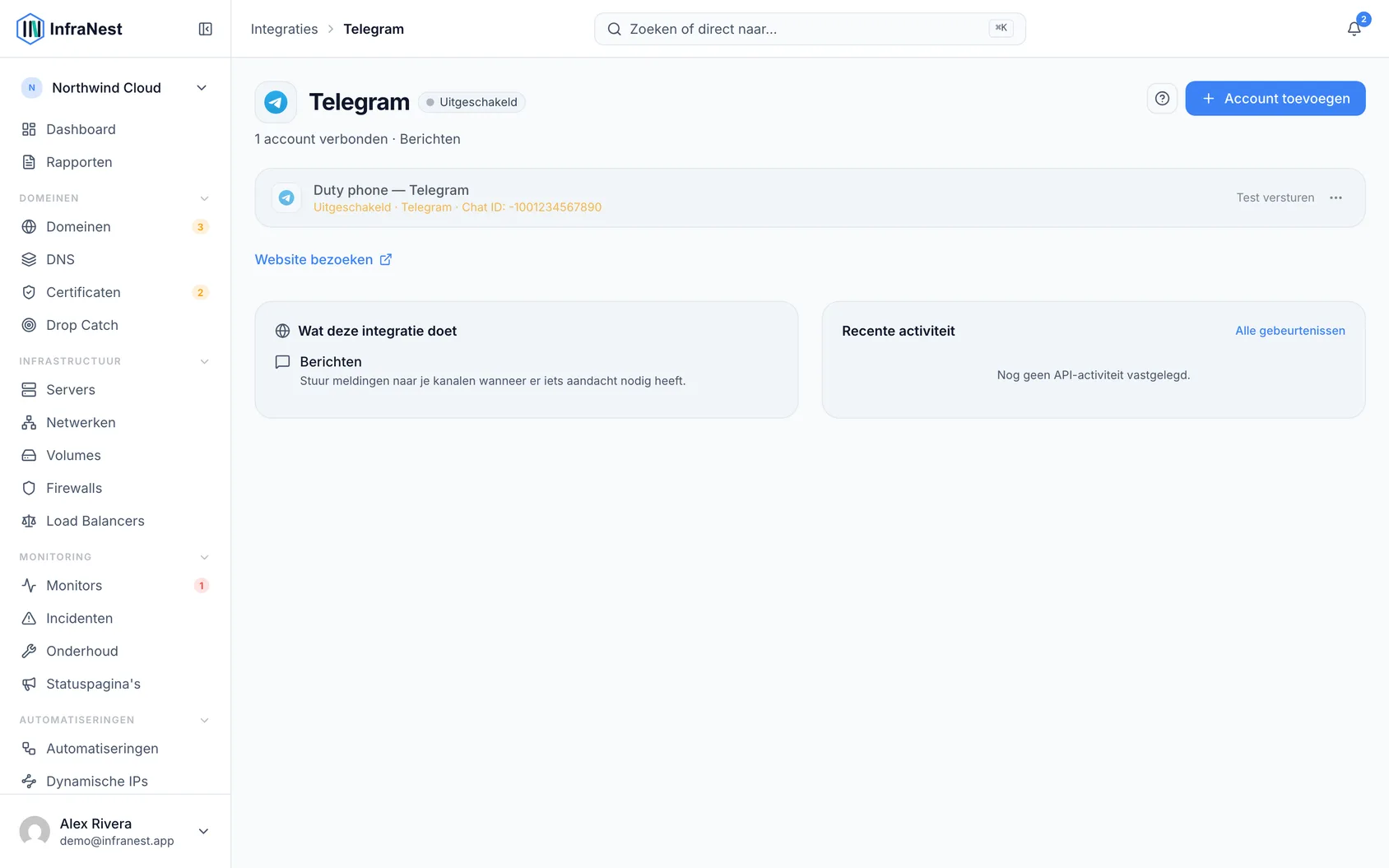
Task: Open the Northwind Cloud organization switcher
Action: pos(115,88)
